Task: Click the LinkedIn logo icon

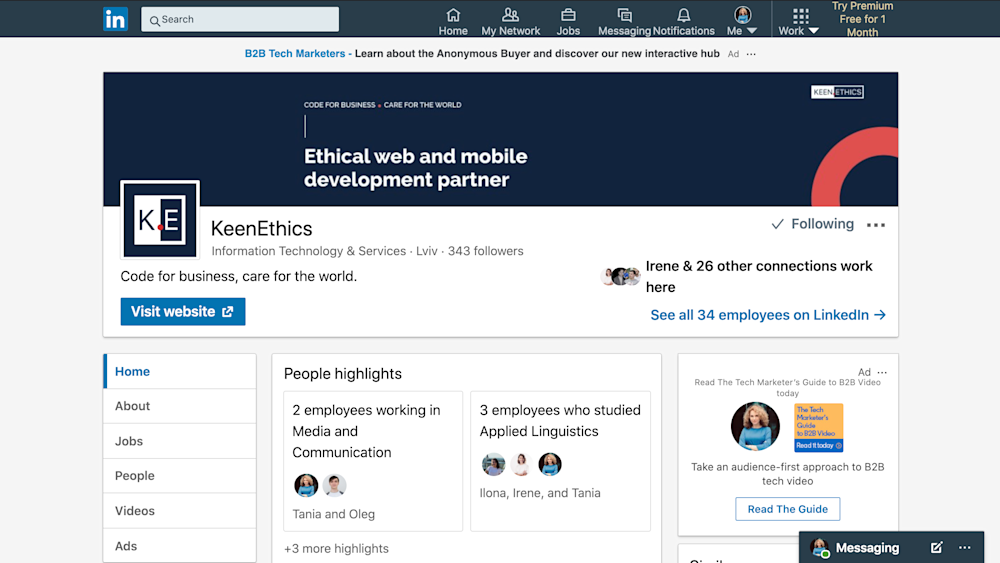Action: pos(115,19)
